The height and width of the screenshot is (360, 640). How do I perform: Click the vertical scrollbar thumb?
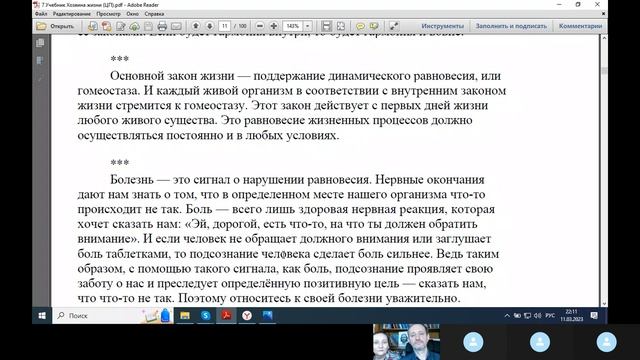pyautogui.click(x=604, y=71)
